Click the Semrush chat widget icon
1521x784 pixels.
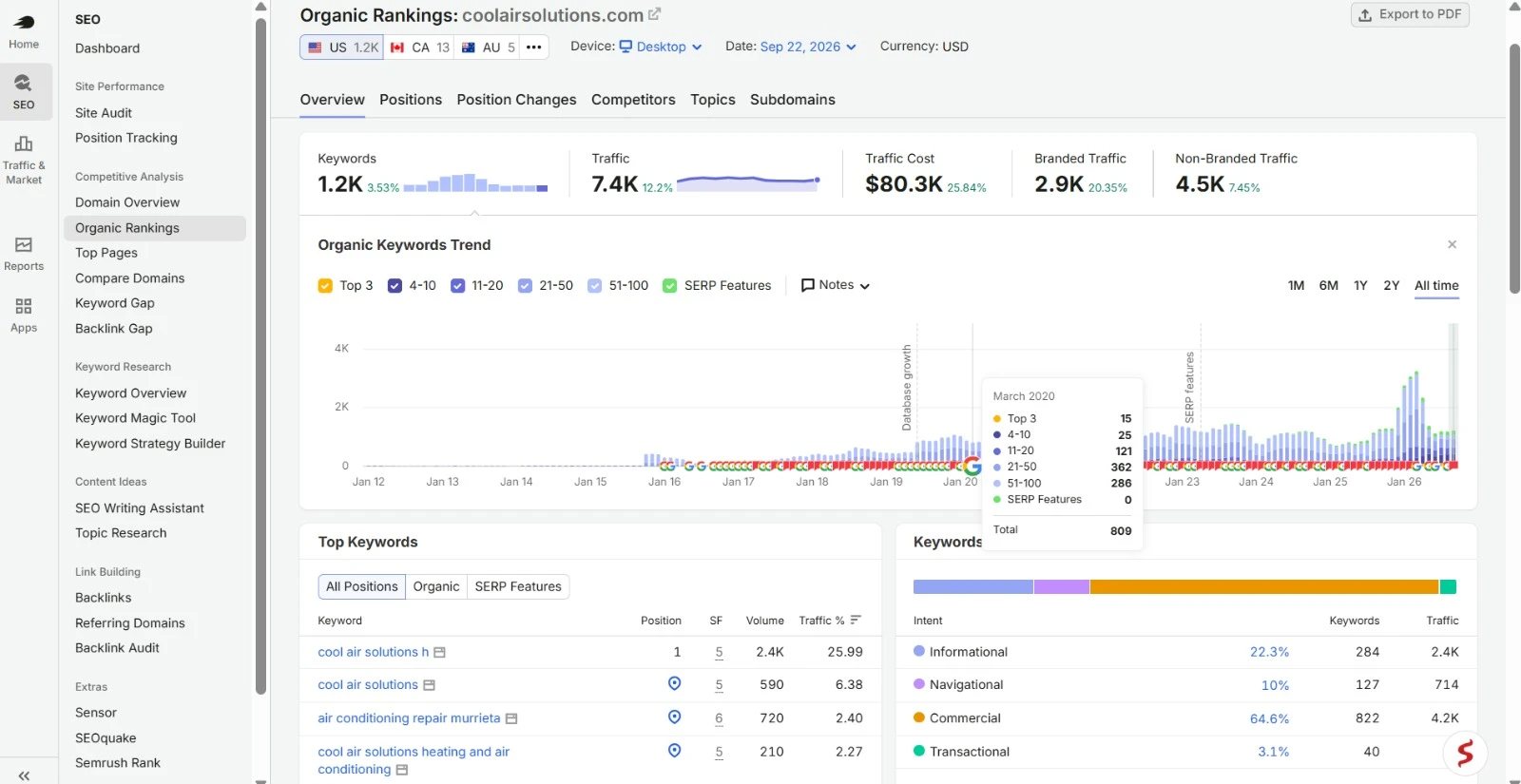click(1465, 754)
